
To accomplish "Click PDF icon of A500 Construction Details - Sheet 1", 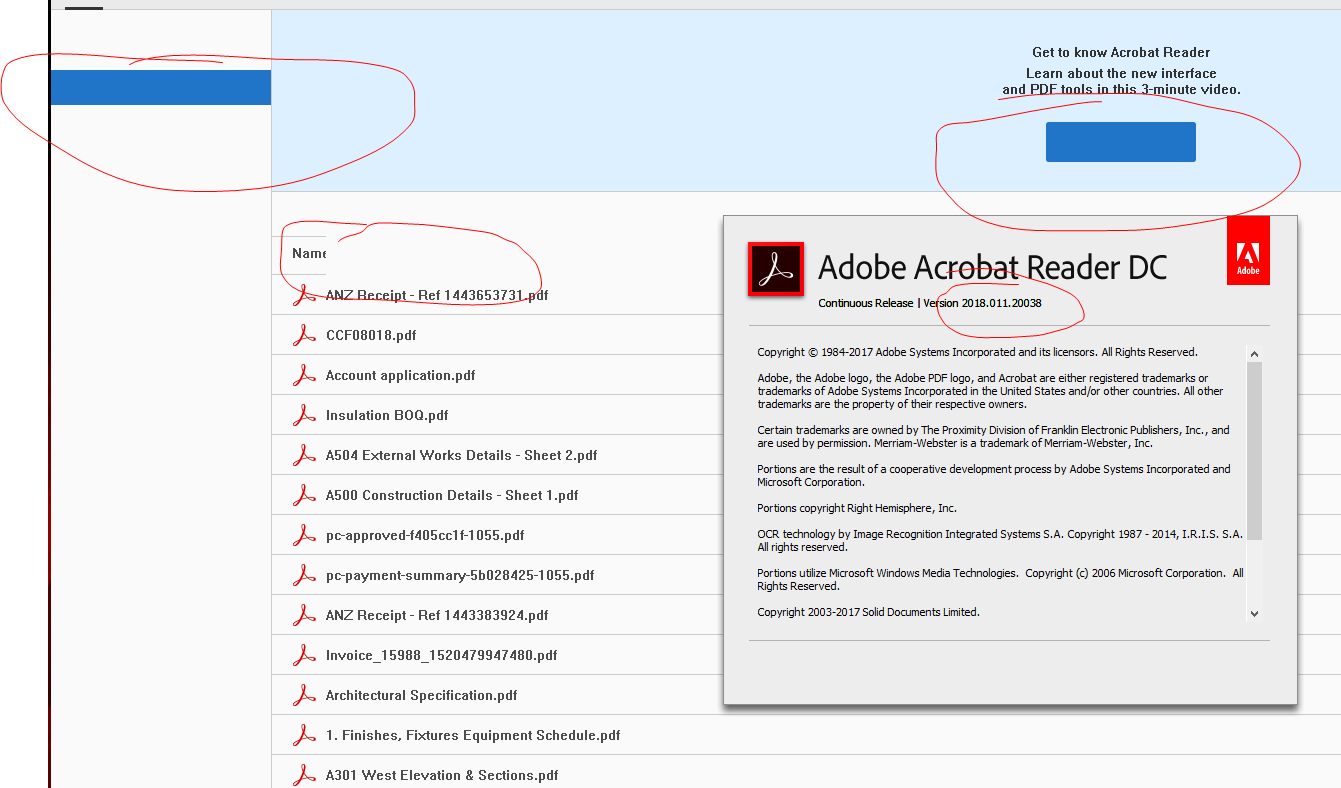I will 304,495.
